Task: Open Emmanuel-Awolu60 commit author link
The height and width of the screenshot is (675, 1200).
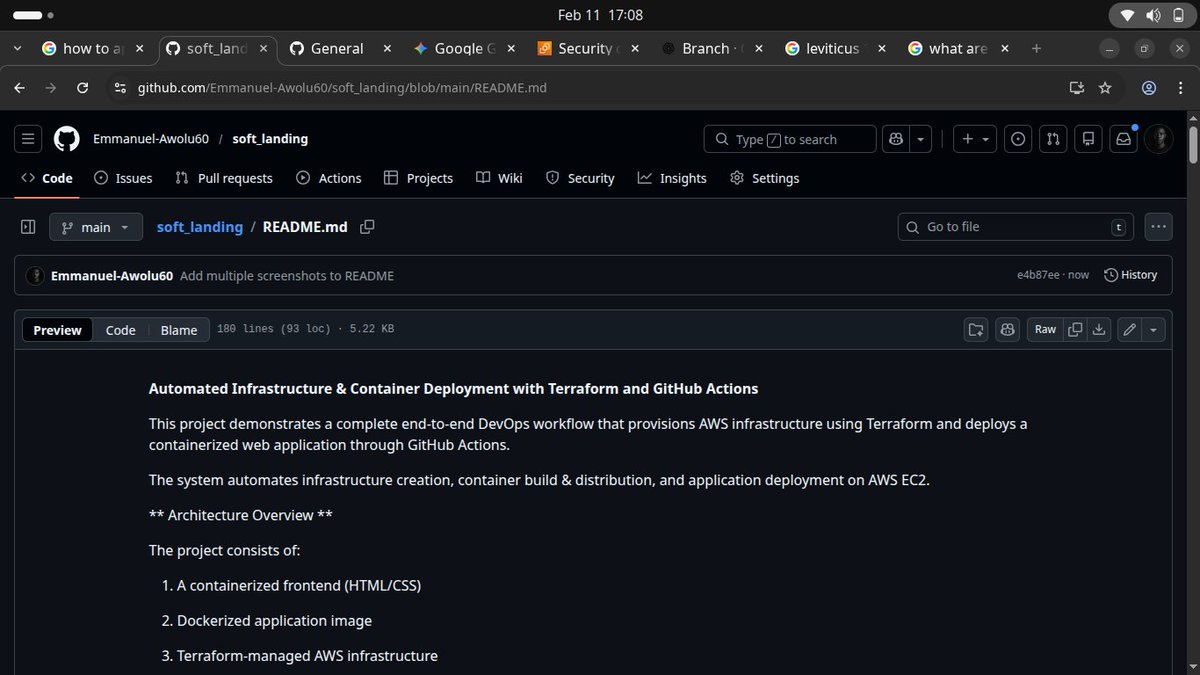Action: tap(113, 275)
